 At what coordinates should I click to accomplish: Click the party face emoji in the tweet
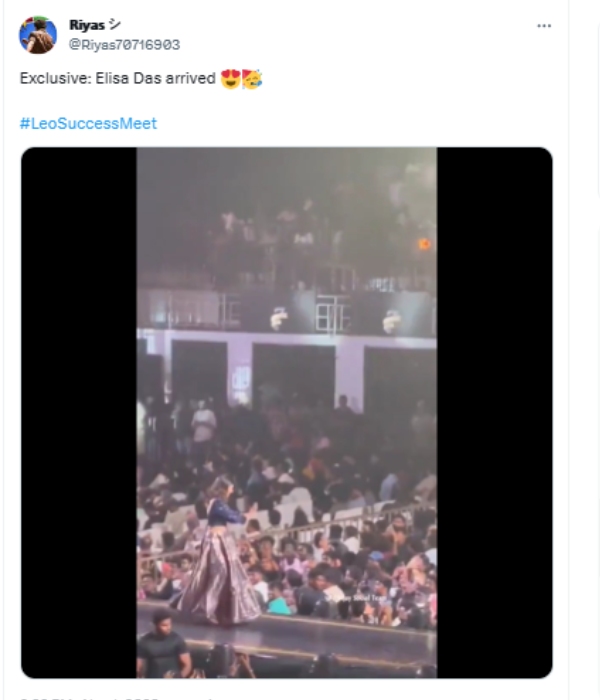point(252,79)
